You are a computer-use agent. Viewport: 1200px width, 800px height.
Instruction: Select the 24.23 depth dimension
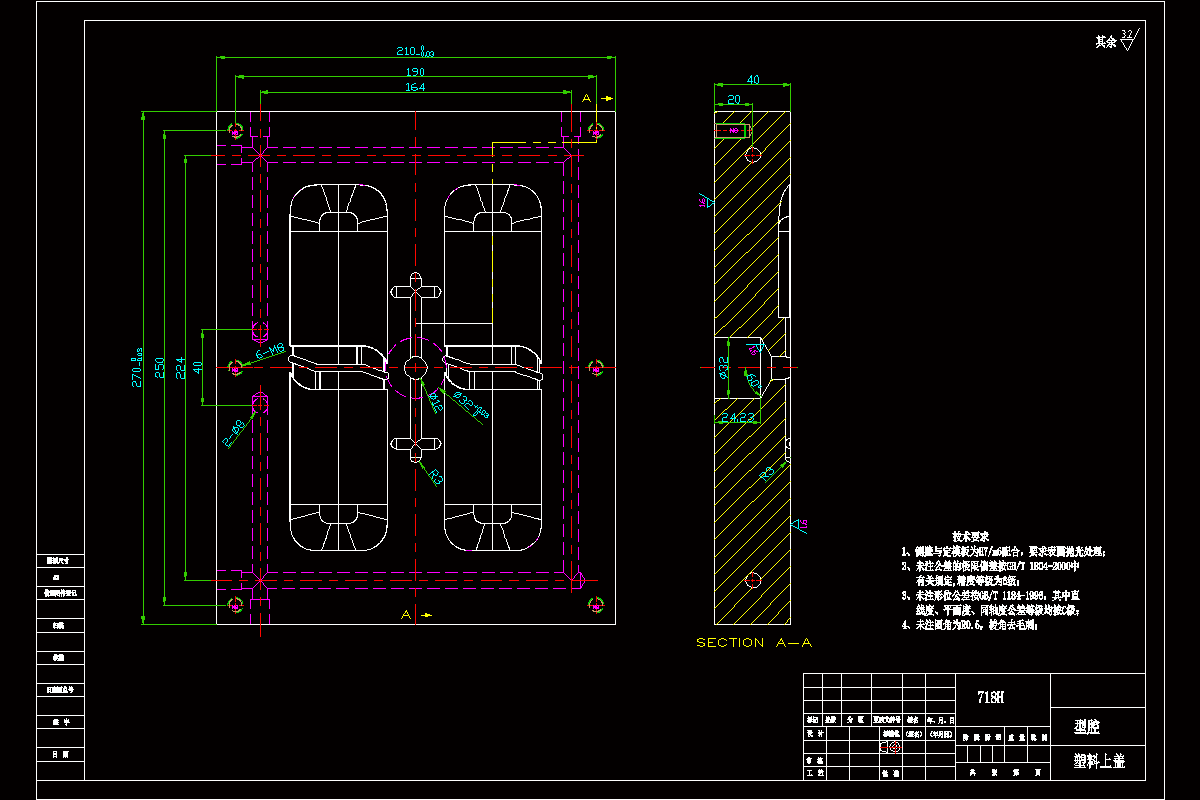(738, 417)
